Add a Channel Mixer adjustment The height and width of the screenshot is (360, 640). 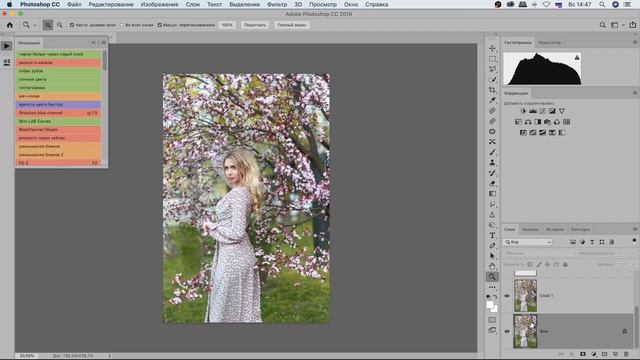click(557, 122)
